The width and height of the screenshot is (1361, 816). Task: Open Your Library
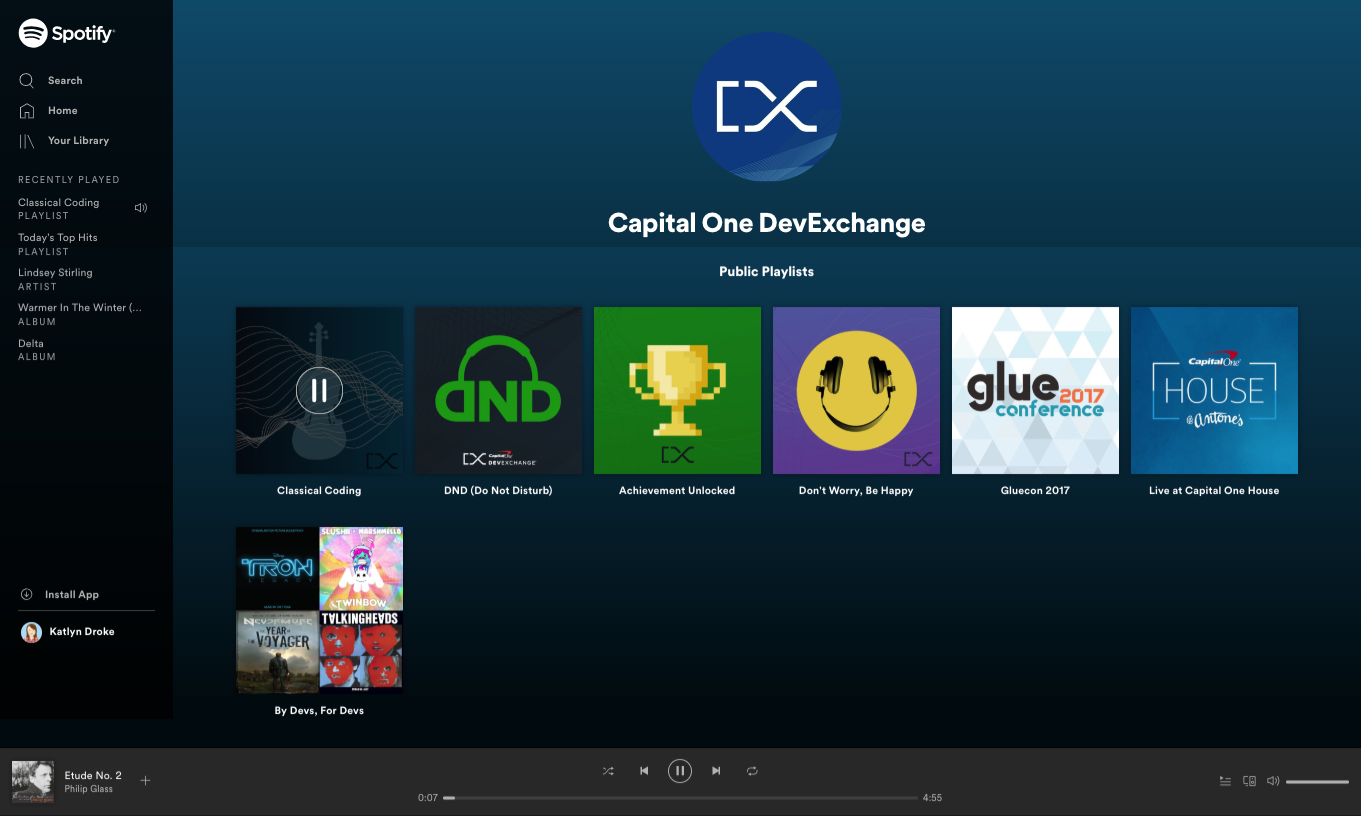point(78,141)
